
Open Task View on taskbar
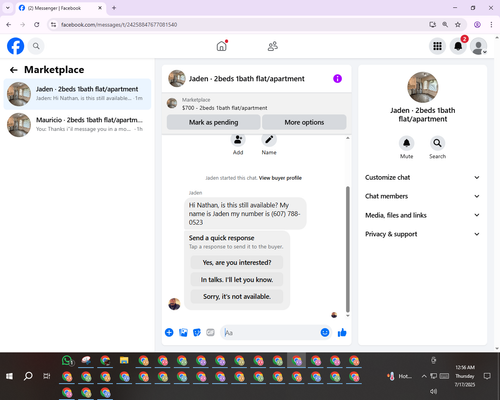click(47, 376)
